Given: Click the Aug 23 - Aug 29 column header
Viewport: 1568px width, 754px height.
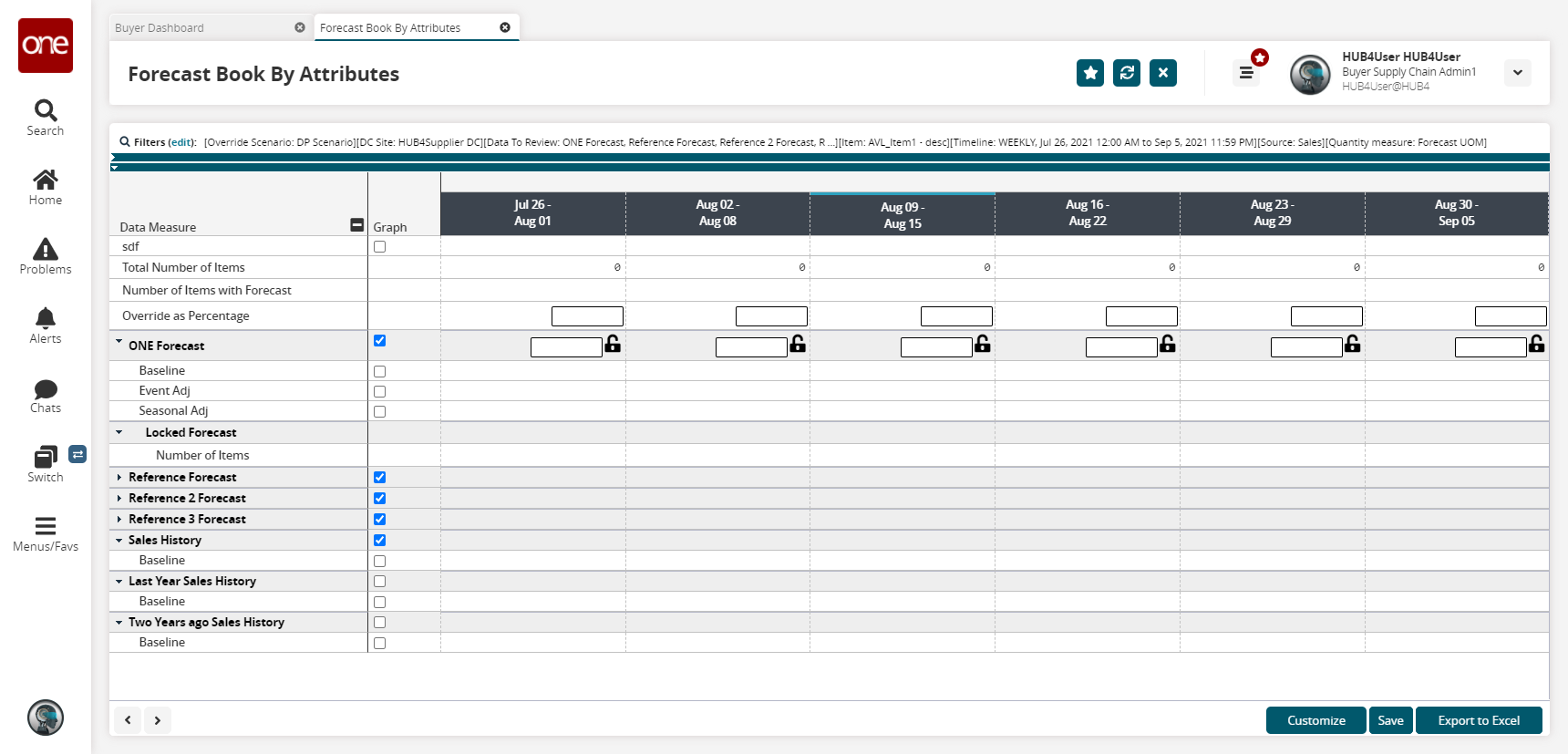Looking at the screenshot, I should (1273, 213).
